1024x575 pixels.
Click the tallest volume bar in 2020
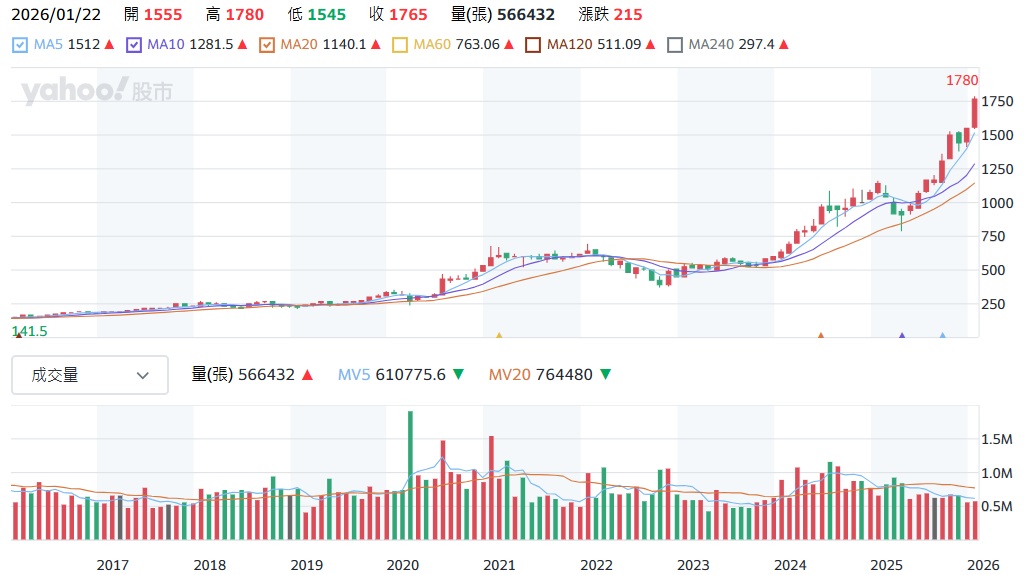(x=410, y=475)
